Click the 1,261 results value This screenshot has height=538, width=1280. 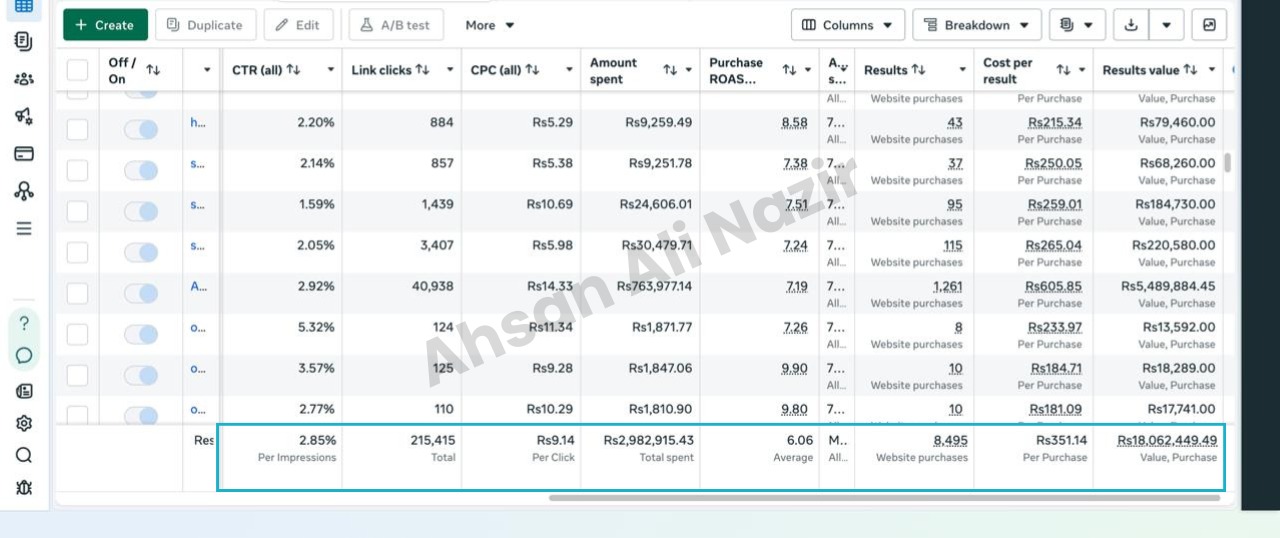click(948, 287)
